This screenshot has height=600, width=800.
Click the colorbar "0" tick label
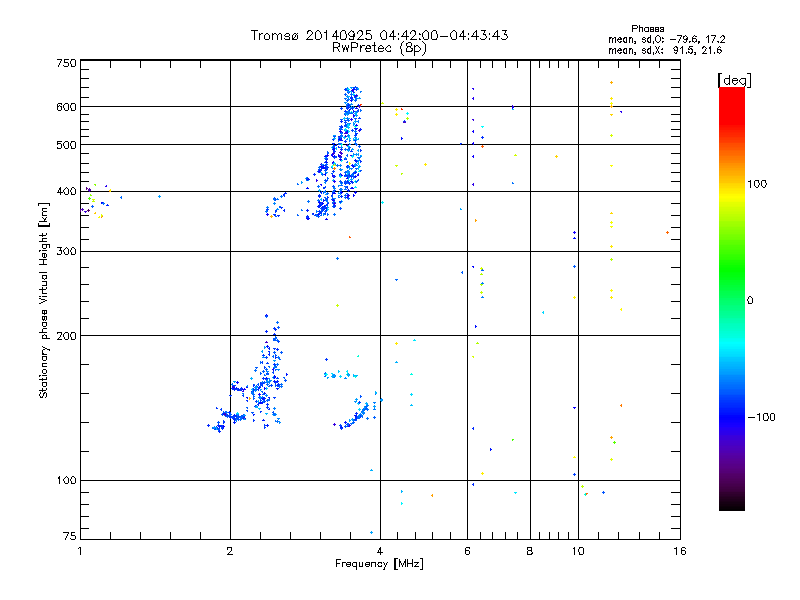pyautogui.click(x=750, y=301)
